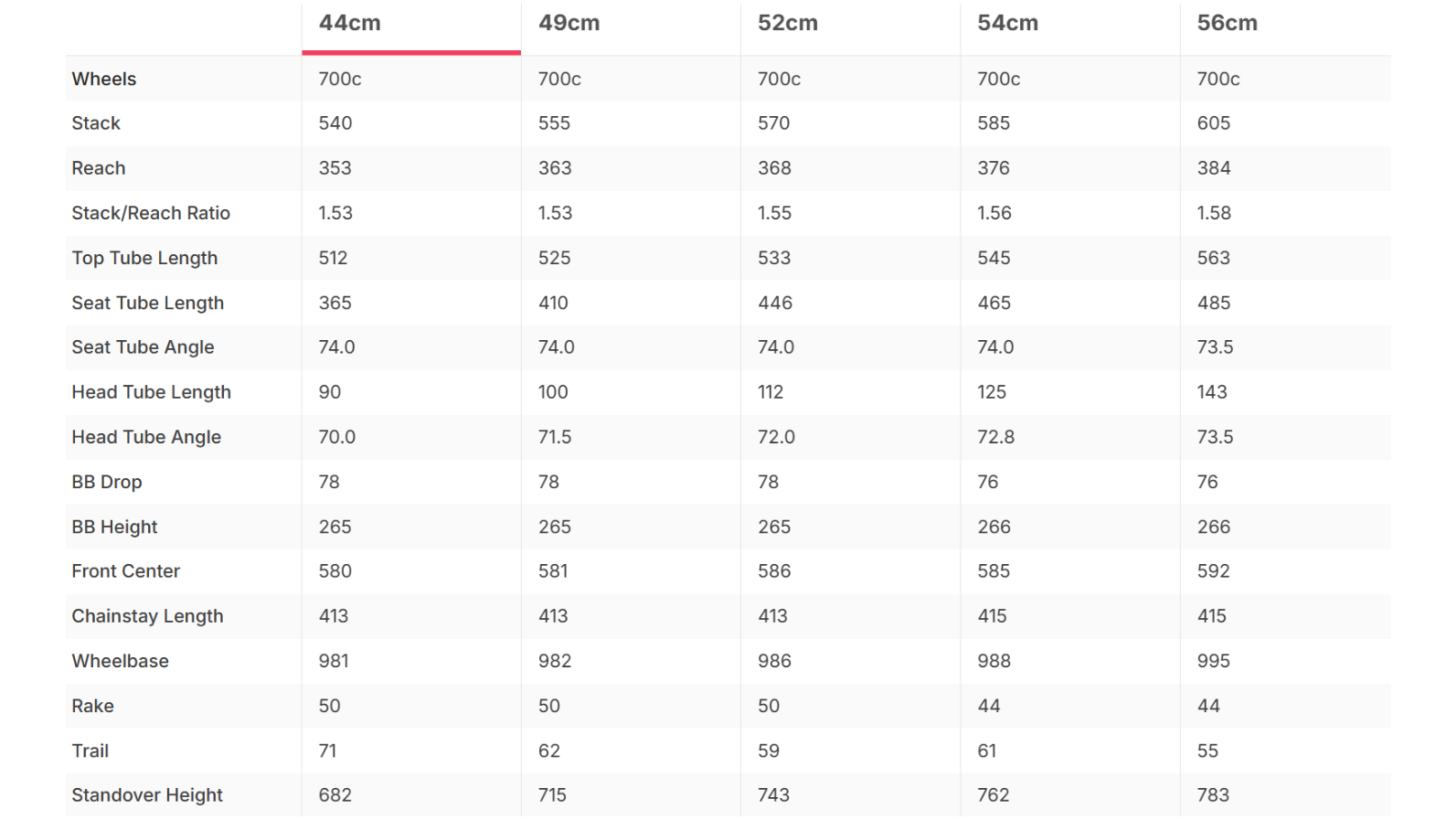
Task: Select the 56cm size column header
Action: pyautogui.click(x=1227, y=23)
